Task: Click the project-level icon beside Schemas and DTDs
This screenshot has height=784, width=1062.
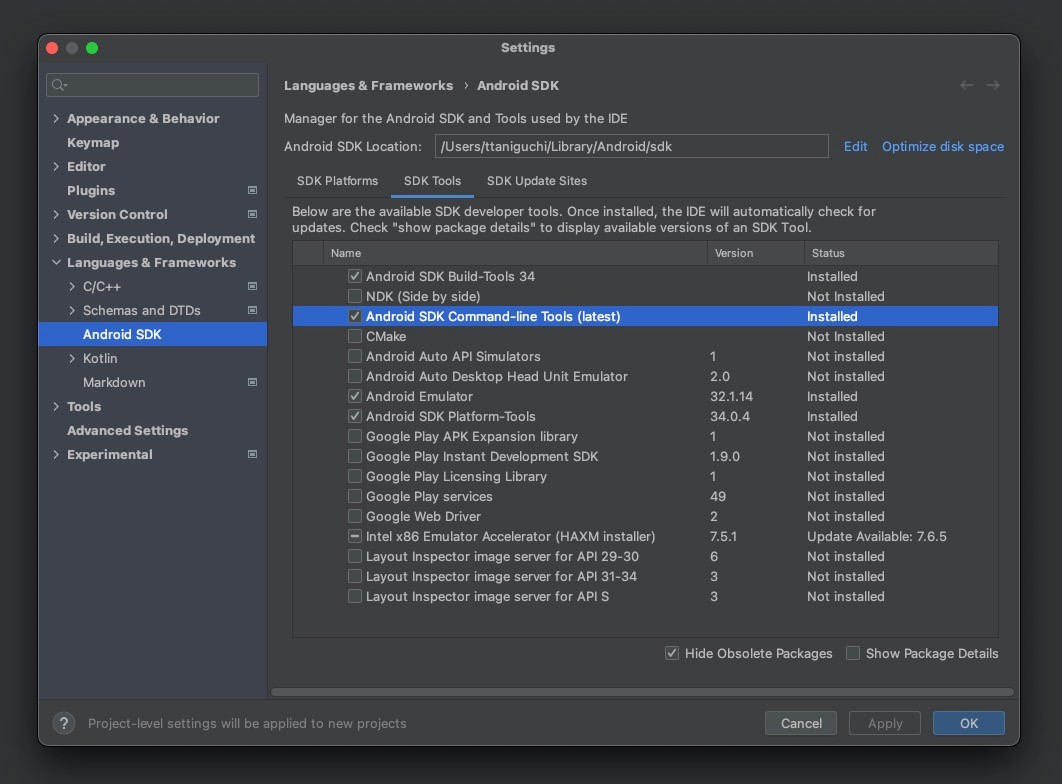Action: pos(252,310)
